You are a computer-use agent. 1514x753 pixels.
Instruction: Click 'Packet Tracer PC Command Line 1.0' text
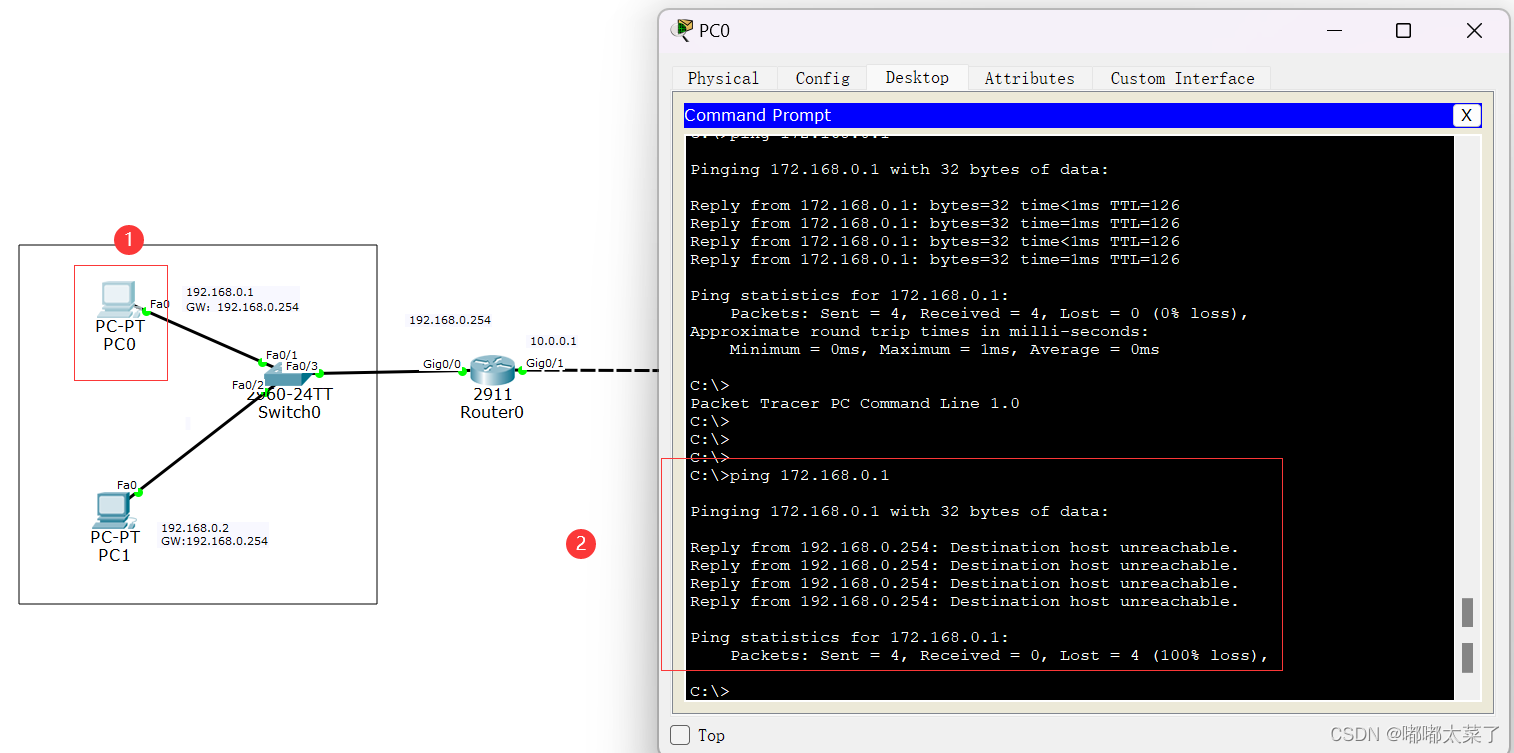pyautogui.click(x=855, y=403)
